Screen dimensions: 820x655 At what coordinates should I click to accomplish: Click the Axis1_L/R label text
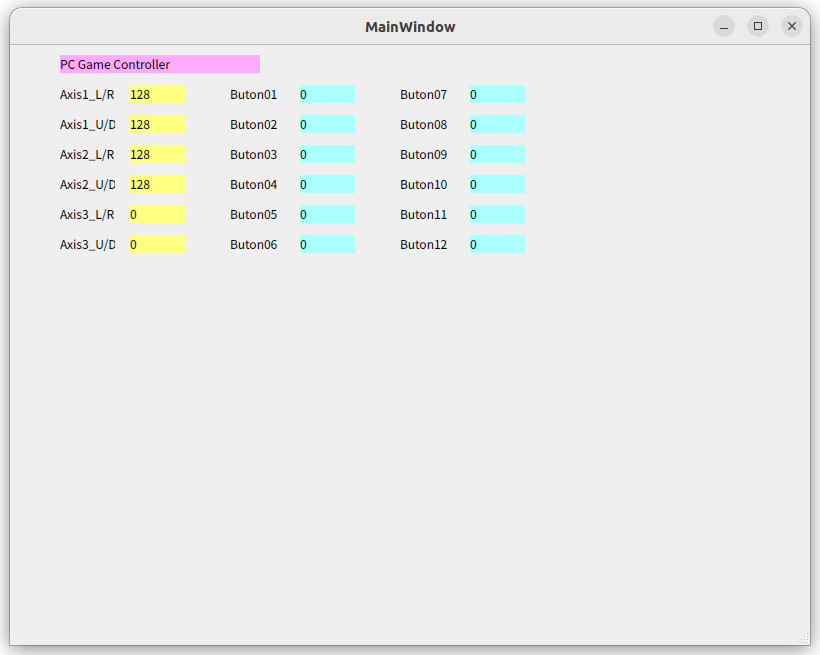point(86,94)
